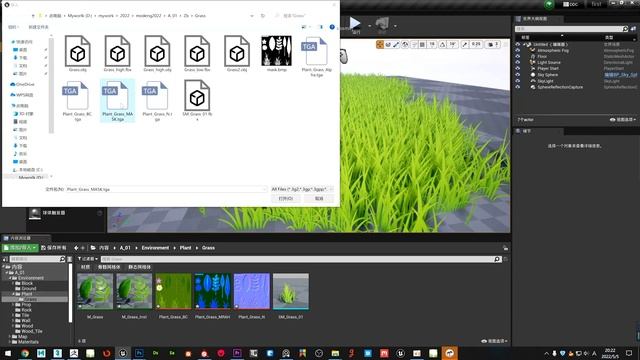Image resolution: width=640 pixels, height=360 pixels.
Task: Toggle rotation snapping triangle icon
Action: point(442,44)
